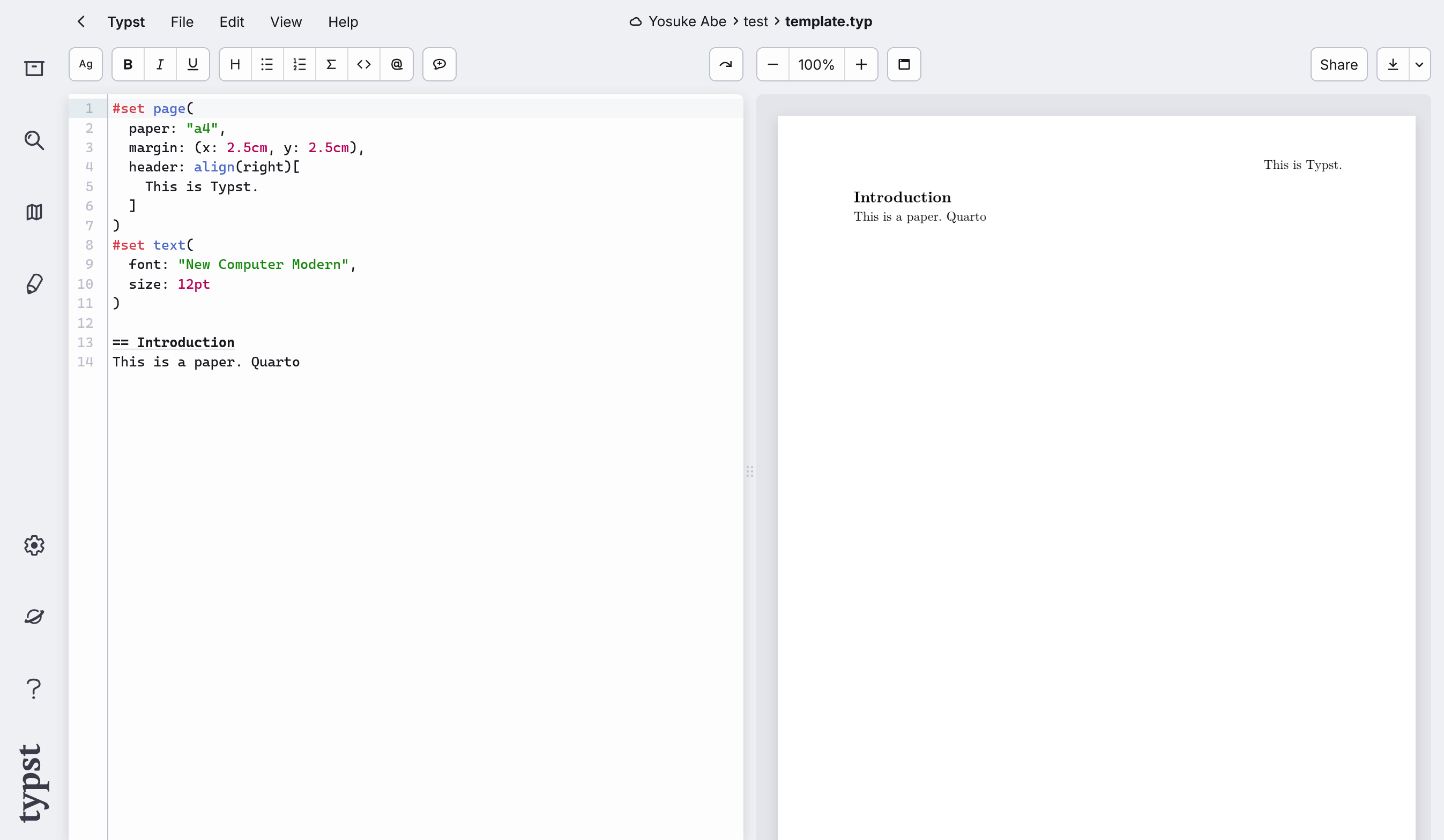Image resolution: width=1444 pixels, height=840 pixels.
Task: Click the Share button
Action: point(1338,65)
